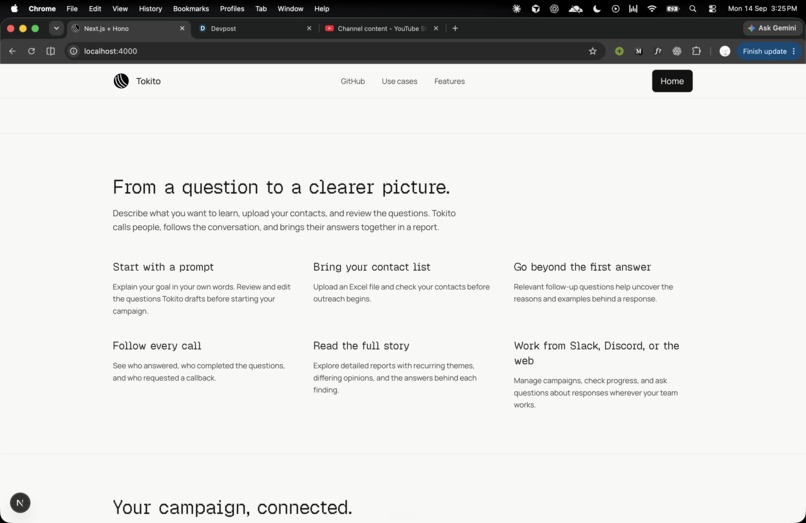
Task: Open Spotlight search in menu bar
Action: point(693,9)
